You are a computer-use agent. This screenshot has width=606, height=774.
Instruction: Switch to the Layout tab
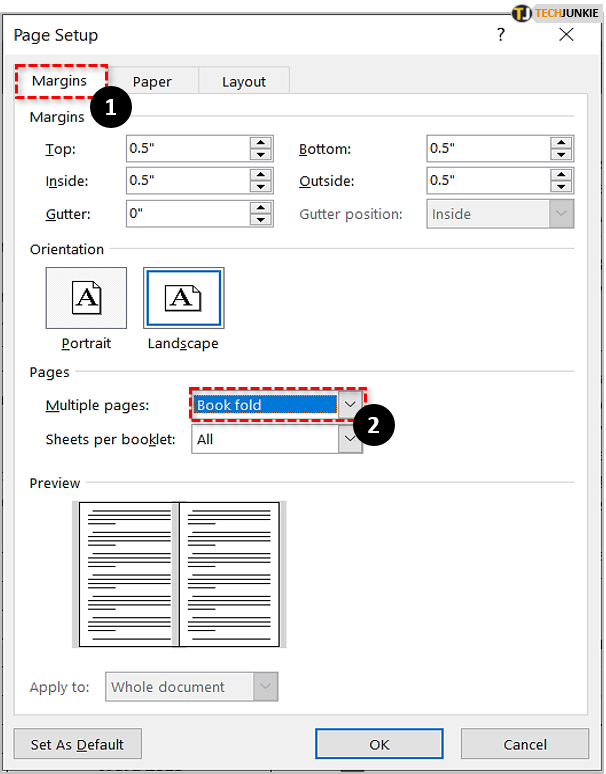(x=244, y=82)
